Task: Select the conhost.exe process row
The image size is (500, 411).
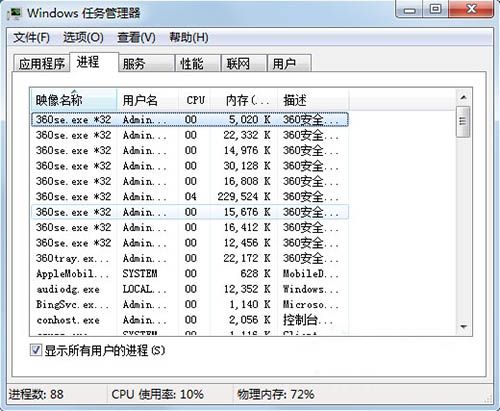Action: click(190, 320)
